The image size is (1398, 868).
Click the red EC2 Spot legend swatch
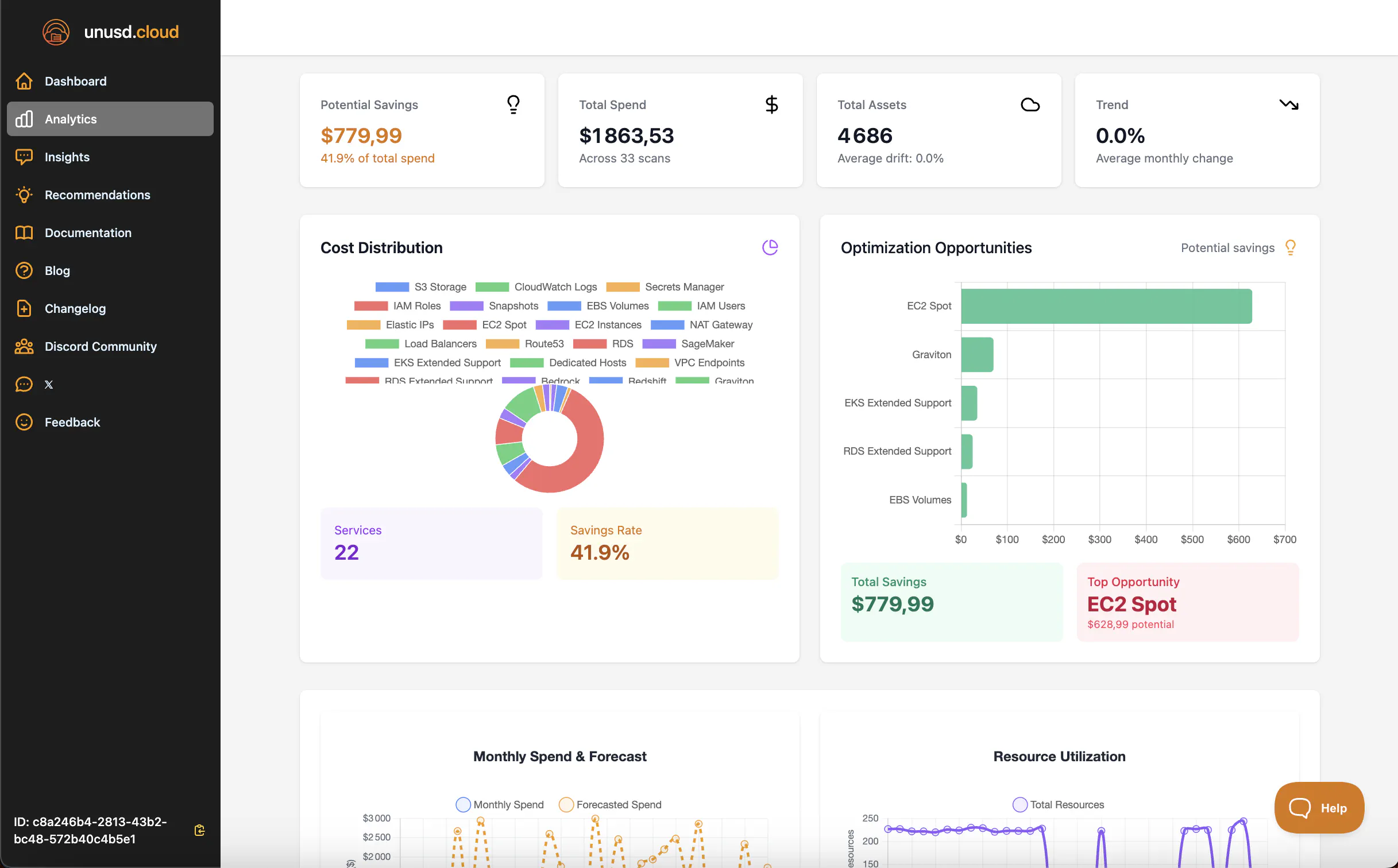(459, 325)
